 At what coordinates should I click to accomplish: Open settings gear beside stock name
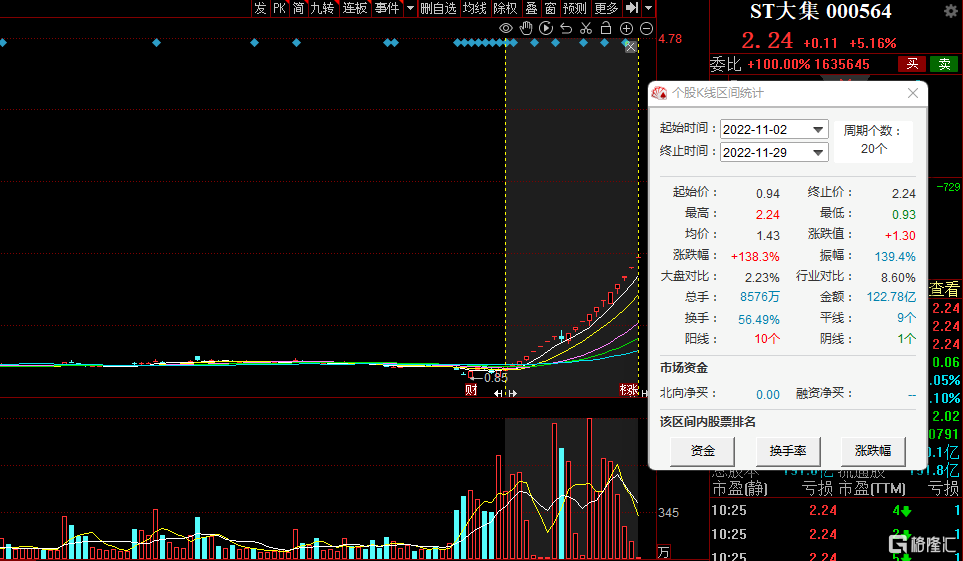pyautogui.click(x=950, y=12)
